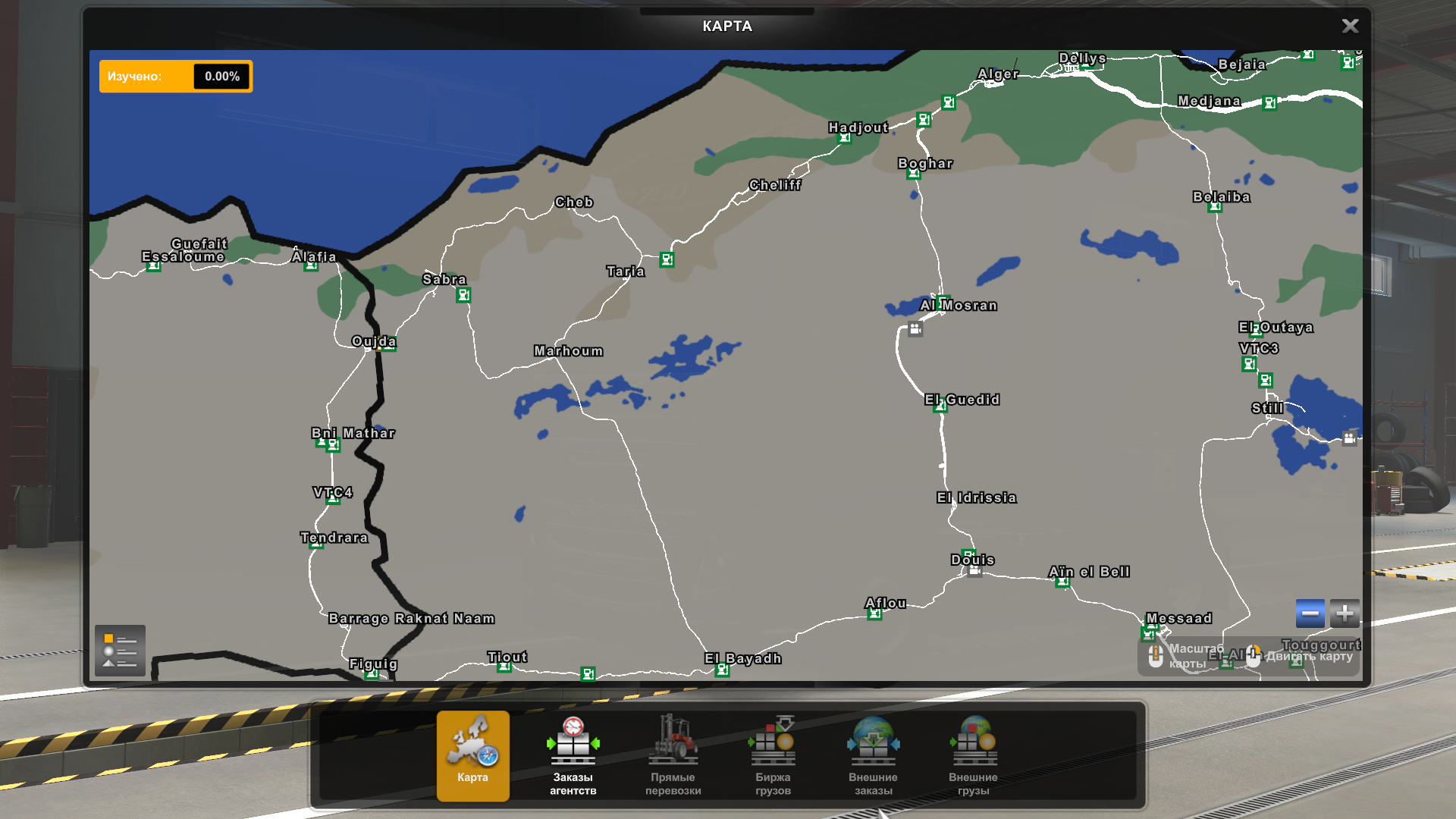Click the depot icon near Taria
Screen dimensions: 1456x819
667,259
